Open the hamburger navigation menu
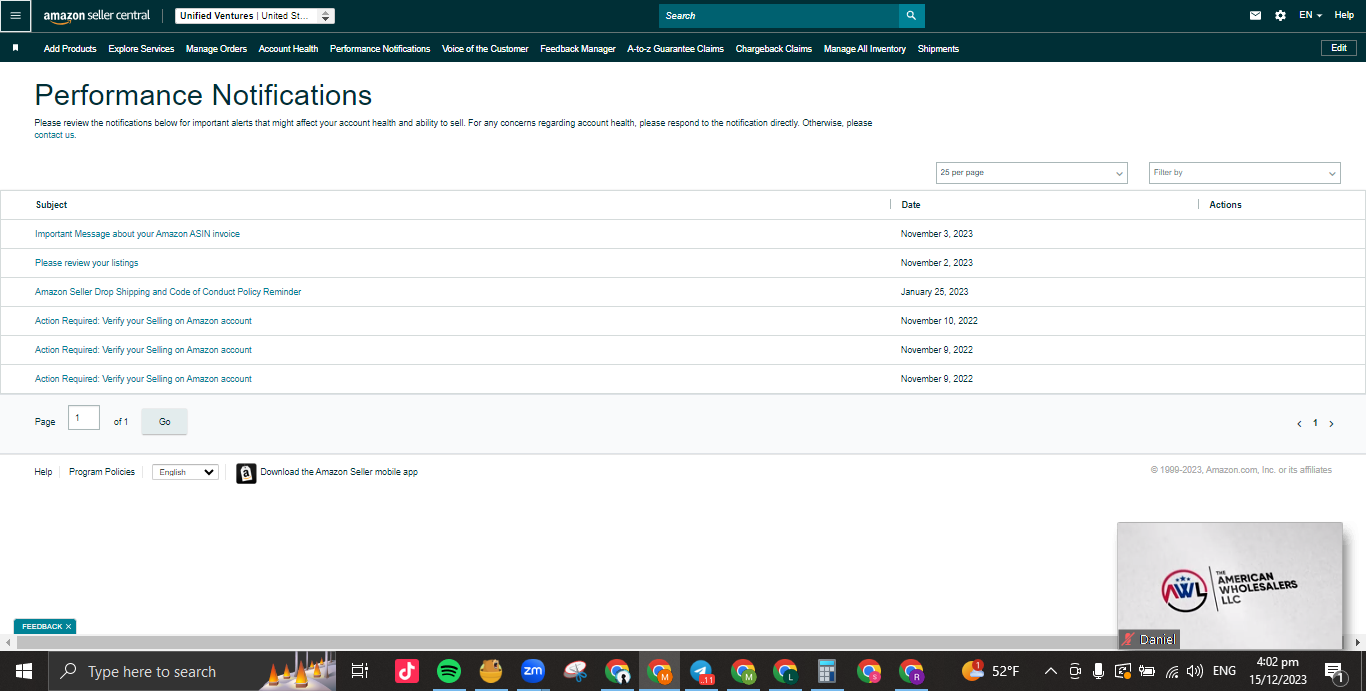1366x691 pixels. point(15,16)
